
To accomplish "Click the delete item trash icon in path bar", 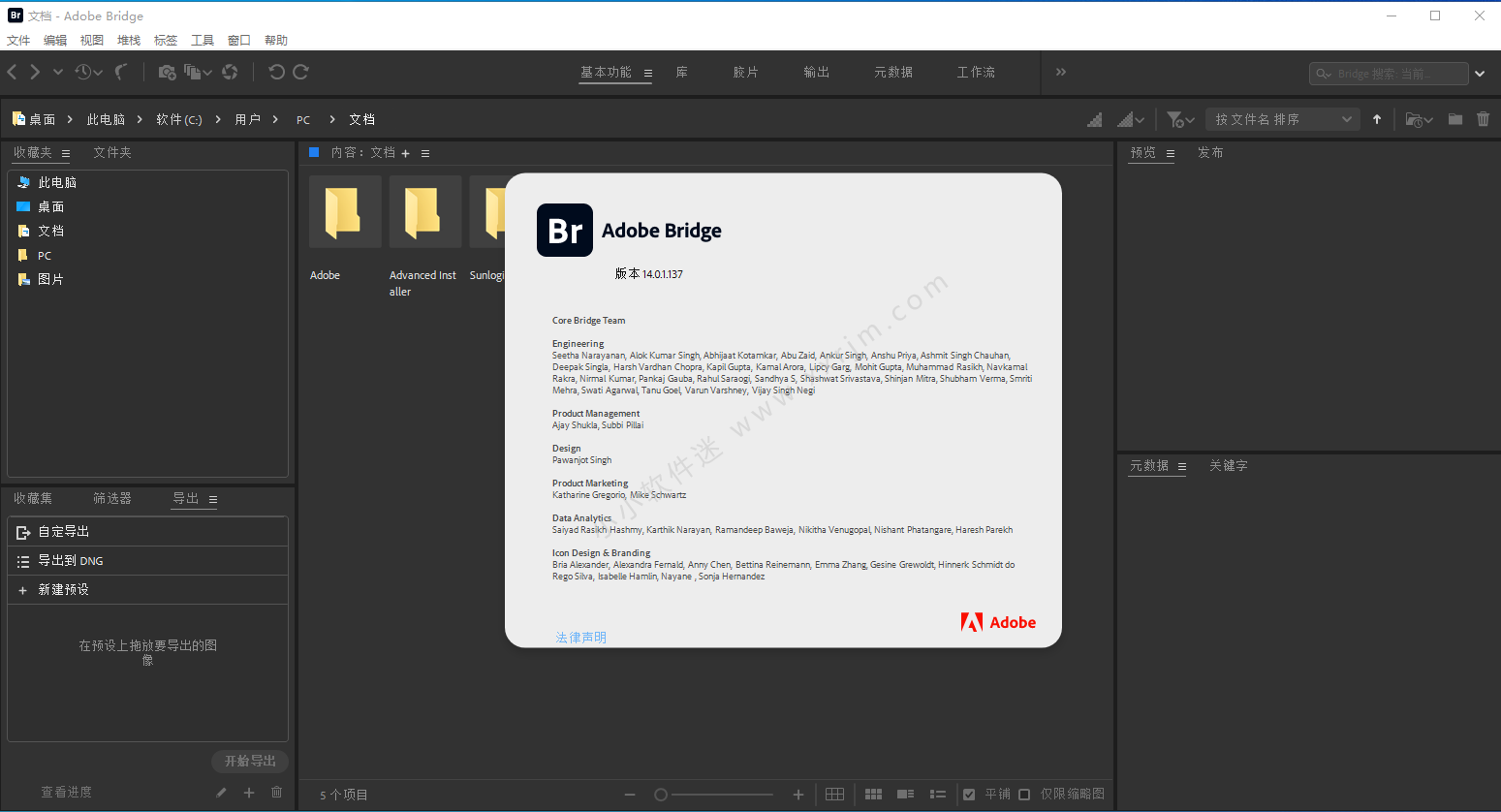I will pyautogui.click(x=1483, y=119).
